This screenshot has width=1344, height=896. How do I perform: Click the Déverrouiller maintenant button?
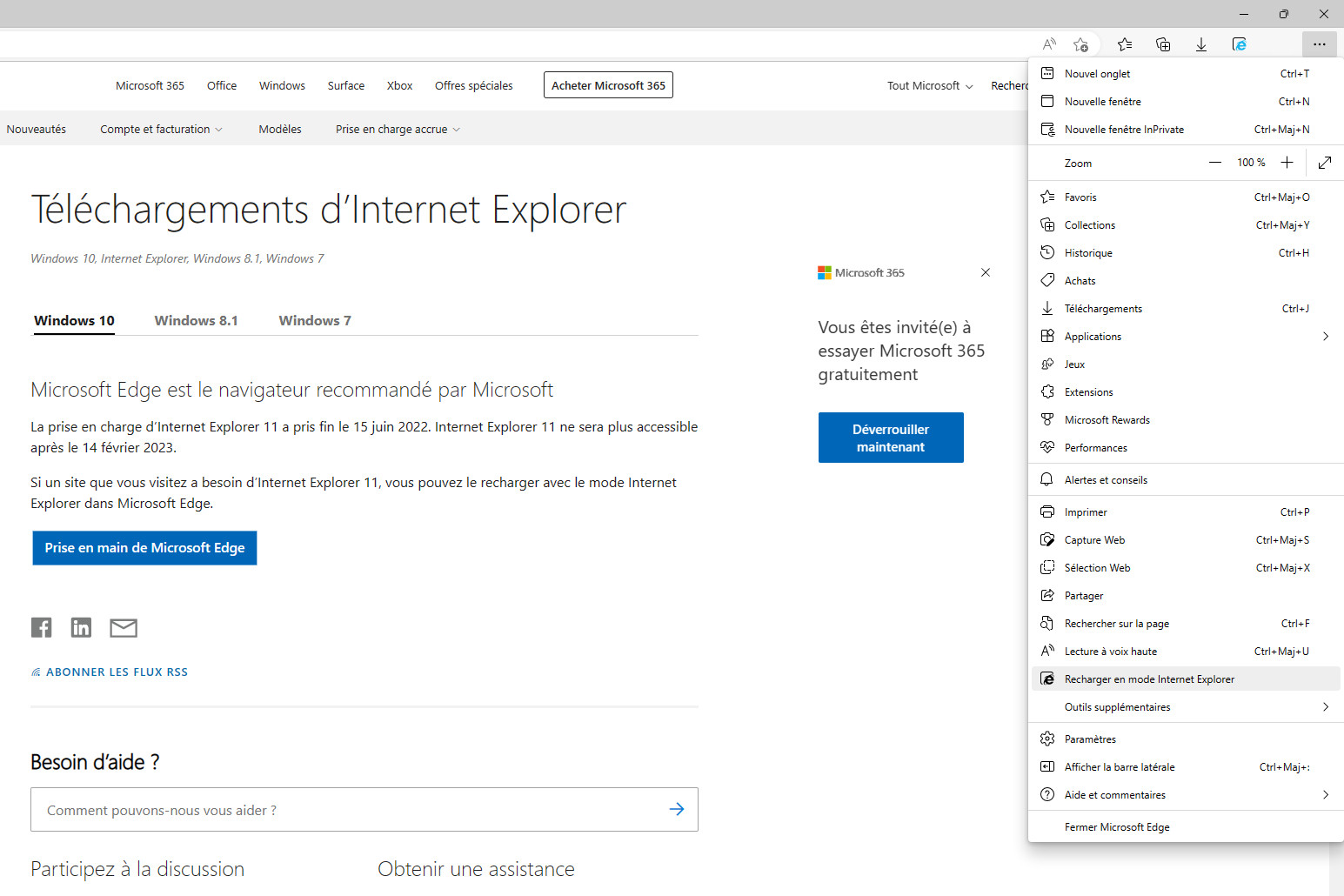point(891,438)
